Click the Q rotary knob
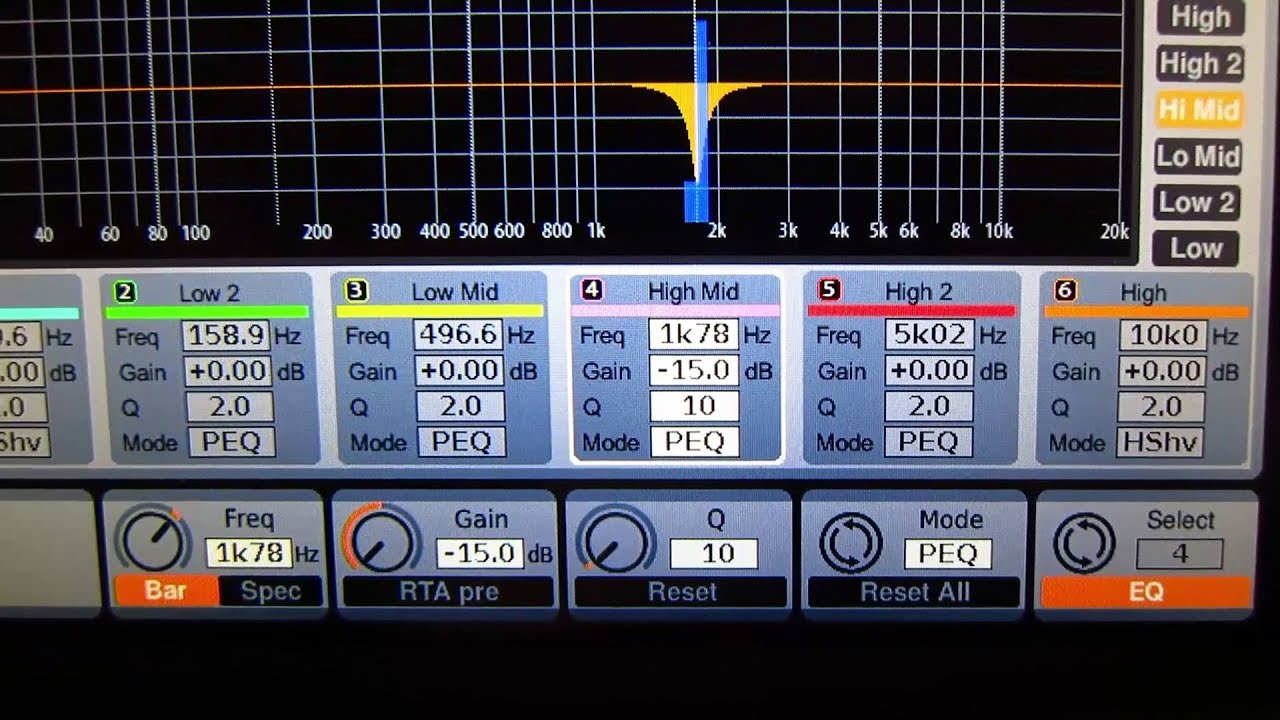Screen dimensions: 1280x720 click(615, 542)
